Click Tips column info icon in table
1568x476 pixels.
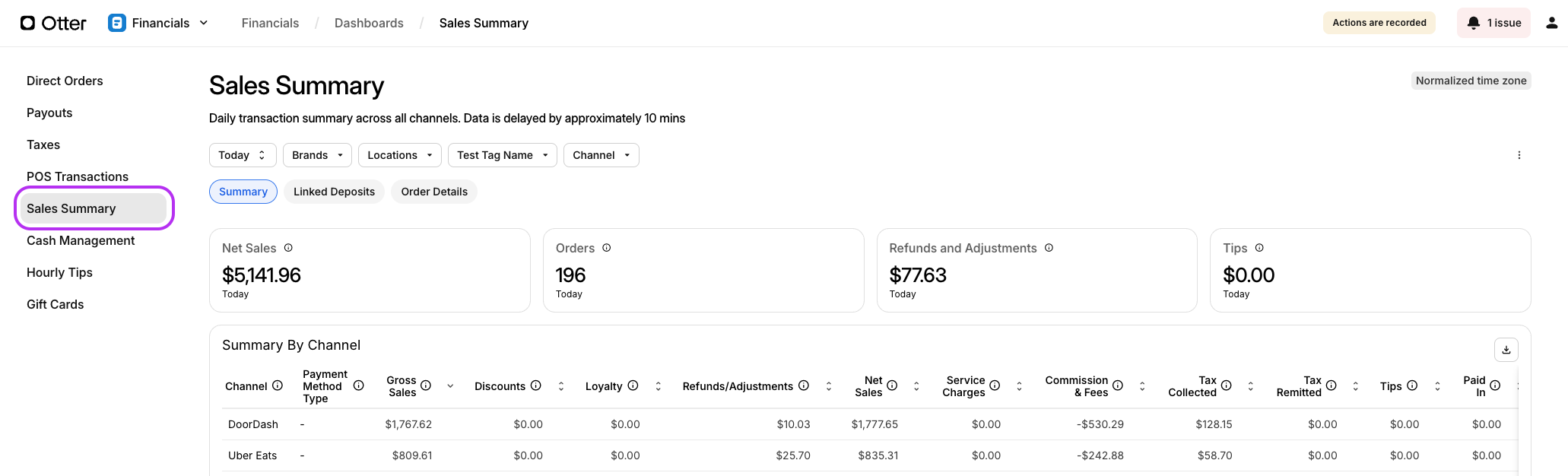(1412, 386)
